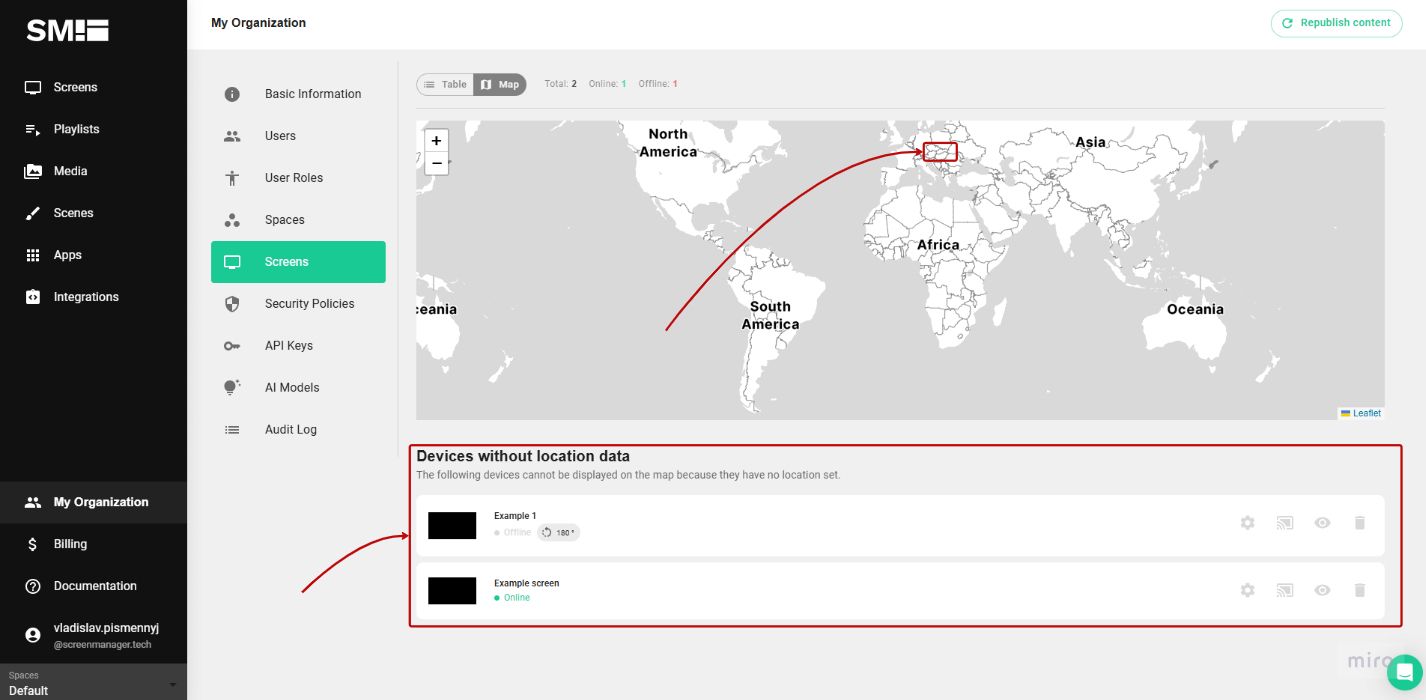Click the cast icon for Example screen
Image resolution: width=1426 pixels, height=700 pixels.
point(1285,590)
